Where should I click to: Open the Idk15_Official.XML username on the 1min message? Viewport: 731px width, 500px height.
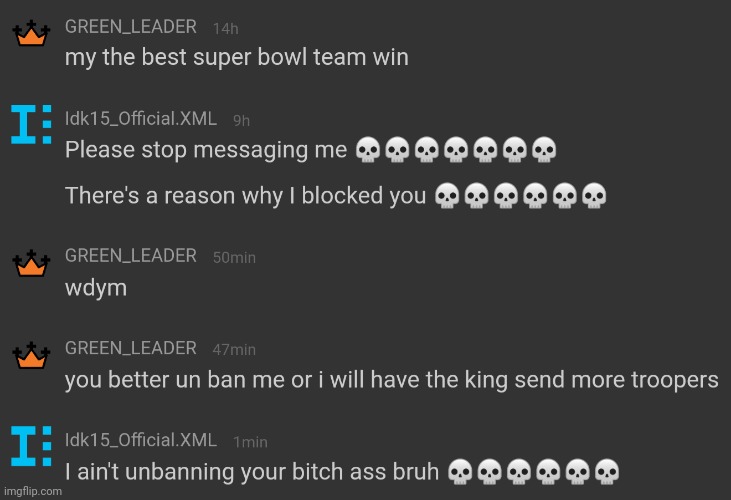pyautogui.click(x=141, y=440)
